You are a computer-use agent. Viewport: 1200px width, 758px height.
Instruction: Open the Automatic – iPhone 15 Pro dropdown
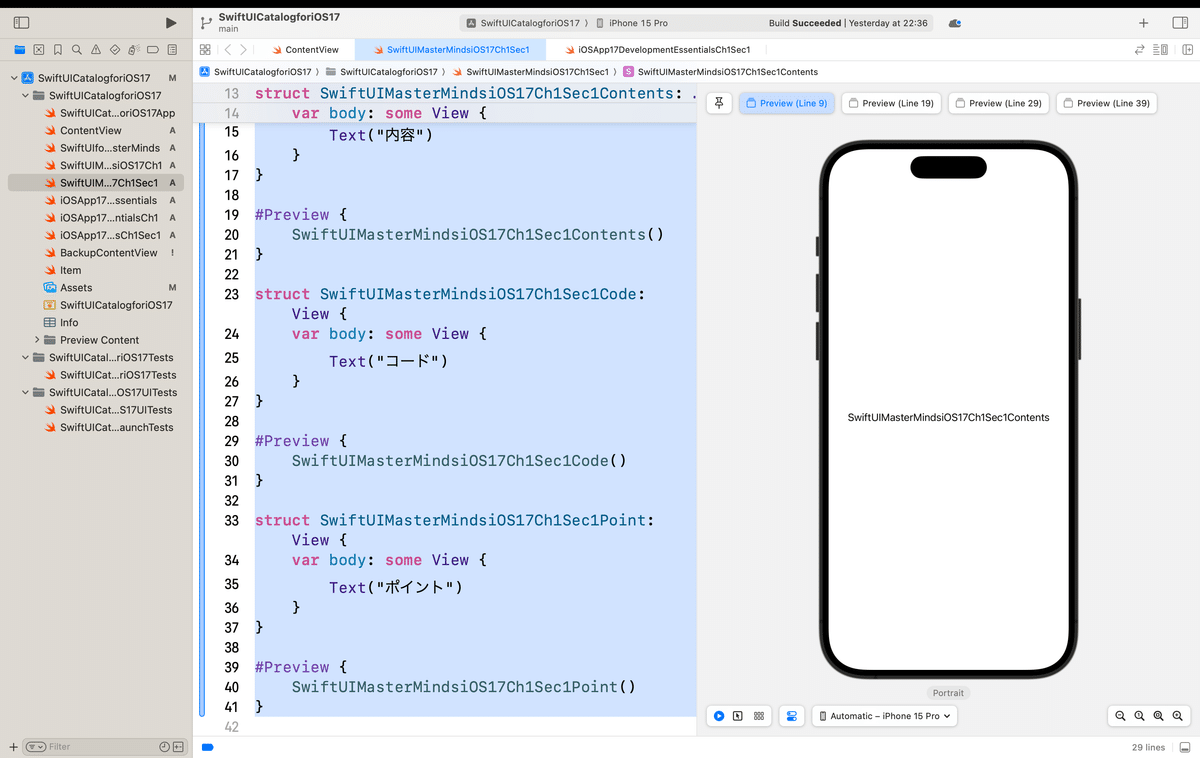click(884, 716)
